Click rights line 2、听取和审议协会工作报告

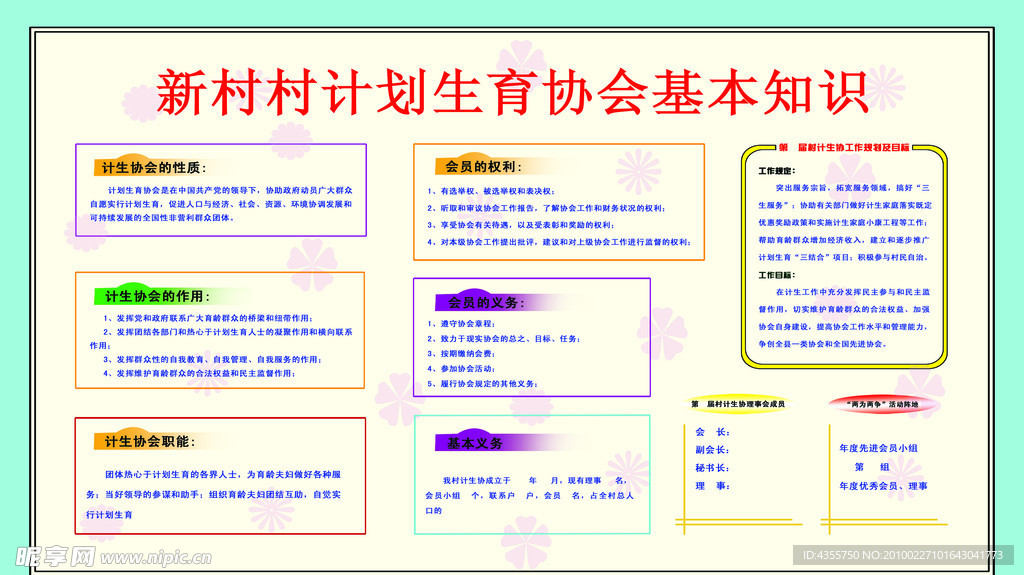click(546, 208)
